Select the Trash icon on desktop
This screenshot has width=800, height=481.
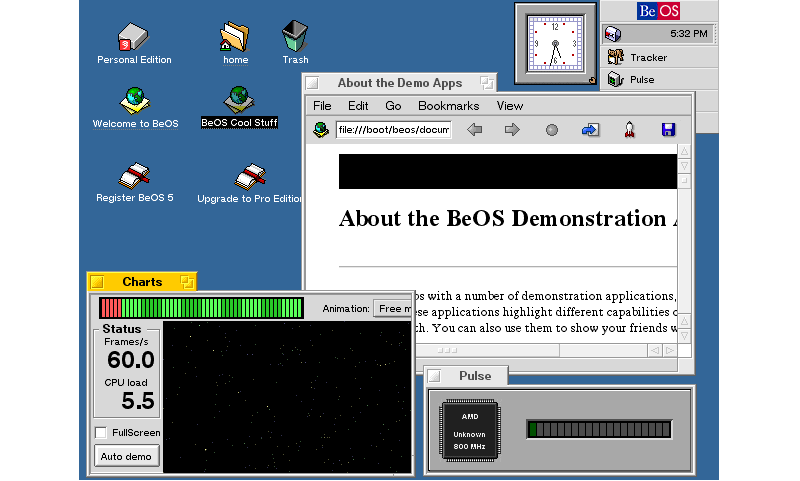(x=295, y=36)
